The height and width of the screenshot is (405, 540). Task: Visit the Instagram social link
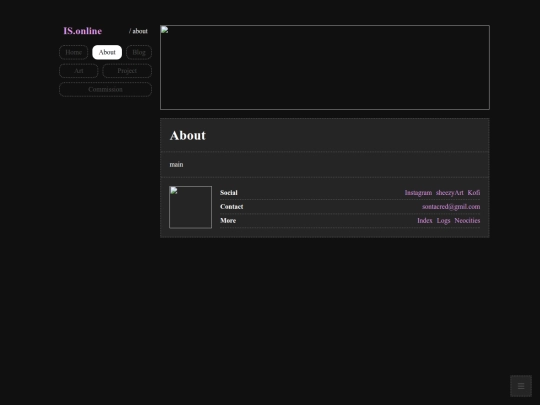[418, 193]
